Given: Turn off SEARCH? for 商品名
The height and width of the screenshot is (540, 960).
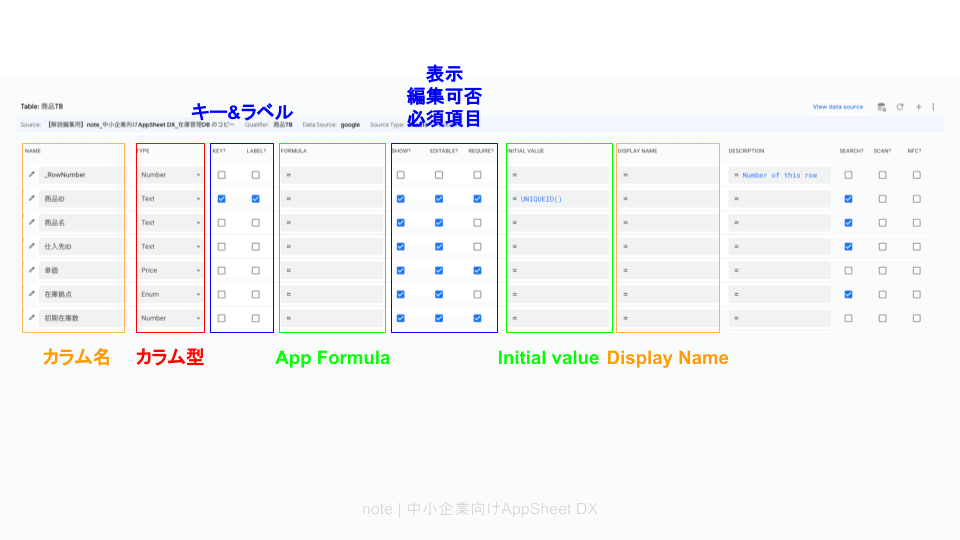Looking at the screenshot, I should (x=848, y=223).
